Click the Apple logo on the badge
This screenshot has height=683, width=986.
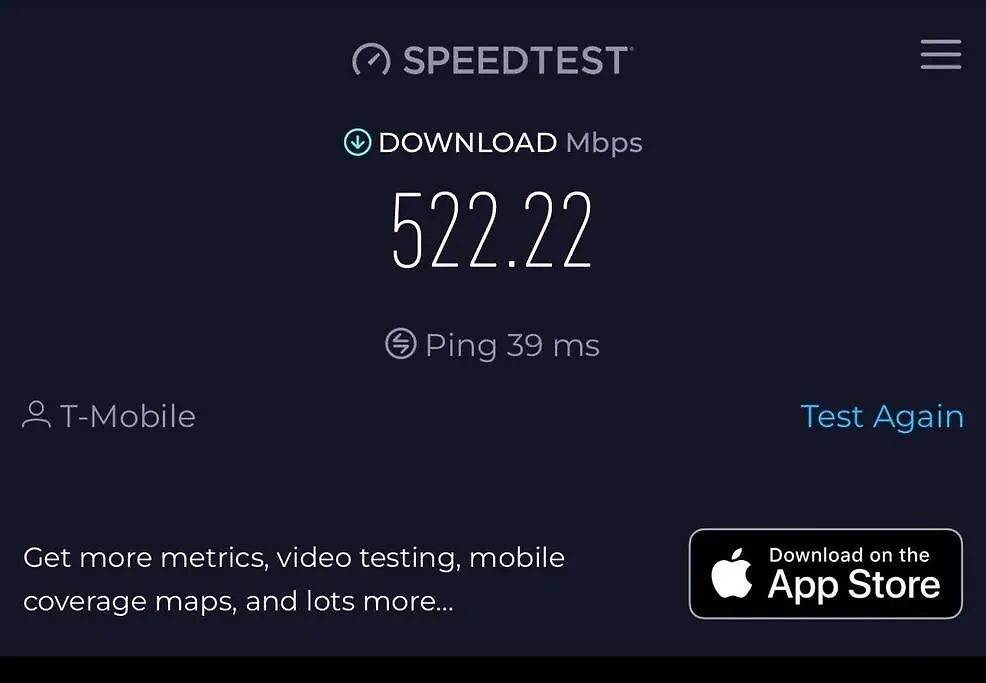[732, 573]
